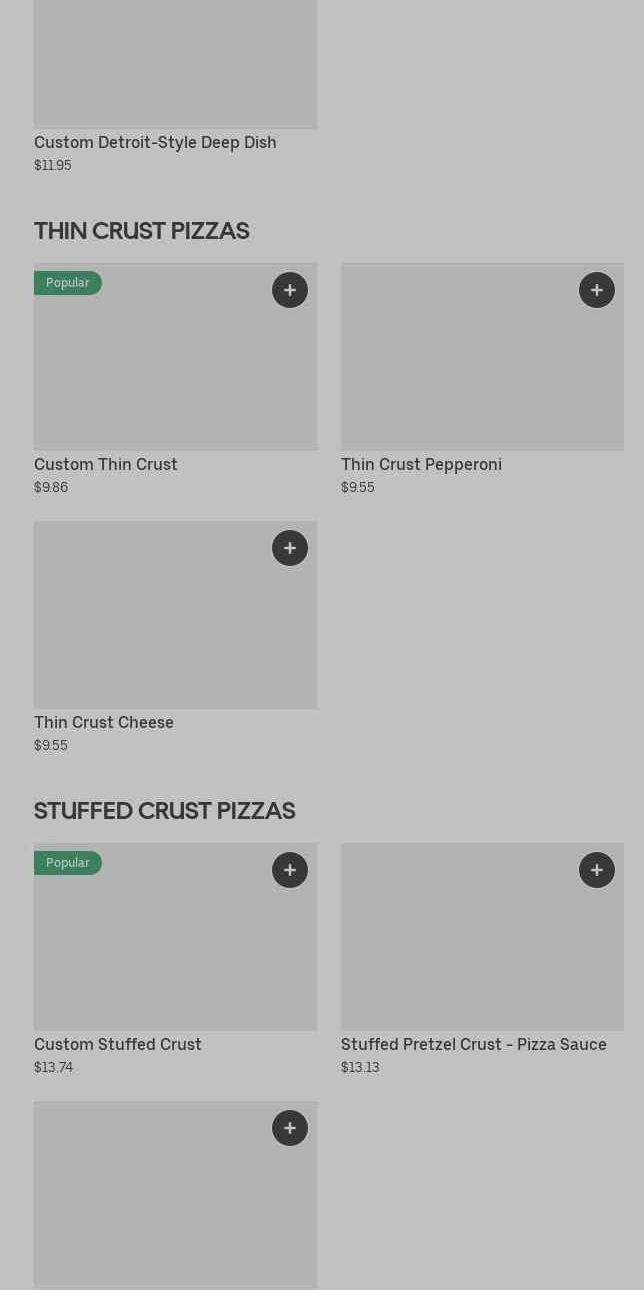
Task: Click Custom Thin Crust image thumbnail
Action: coord(175,370)
